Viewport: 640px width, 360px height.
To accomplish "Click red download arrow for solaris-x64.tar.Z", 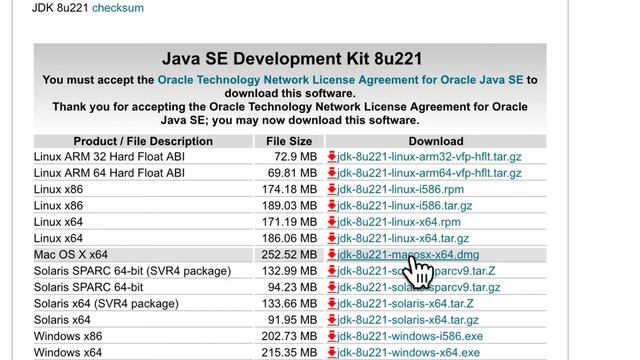I will pyautogui.click(x=332, y=303).
